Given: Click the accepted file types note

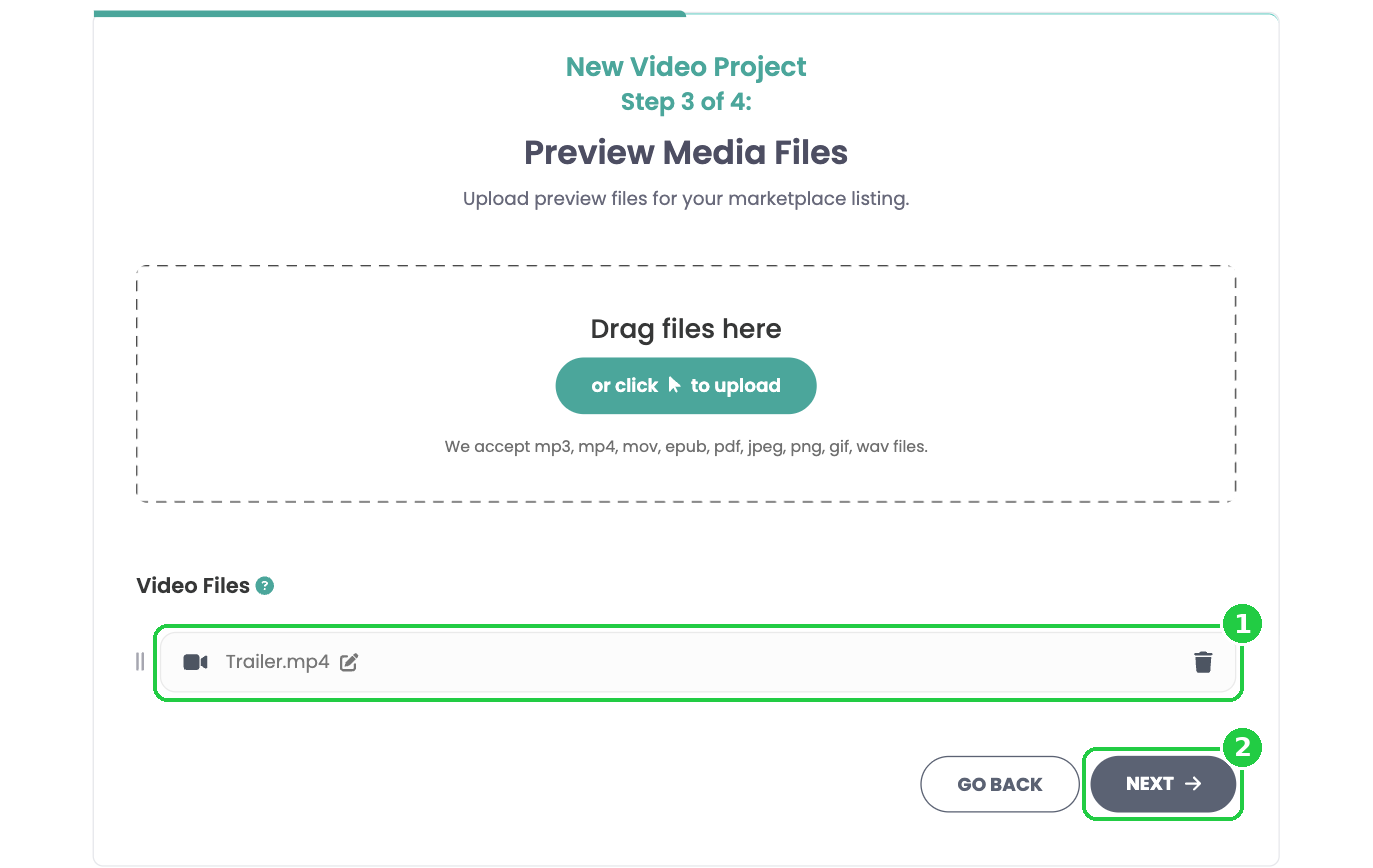Looking at the screenshot, I should (686, 447).
